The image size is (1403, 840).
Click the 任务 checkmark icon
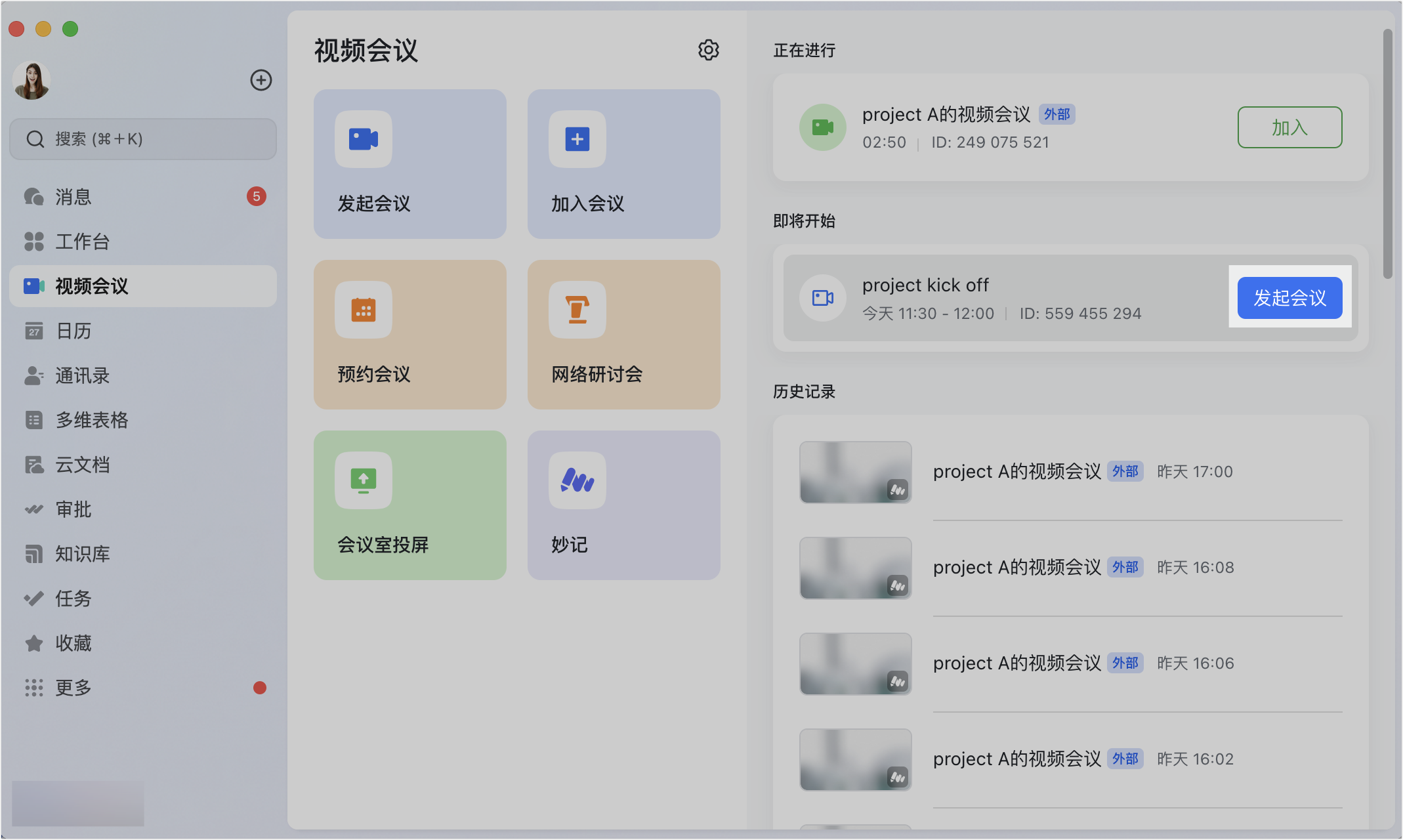click(x=34, y=598)
